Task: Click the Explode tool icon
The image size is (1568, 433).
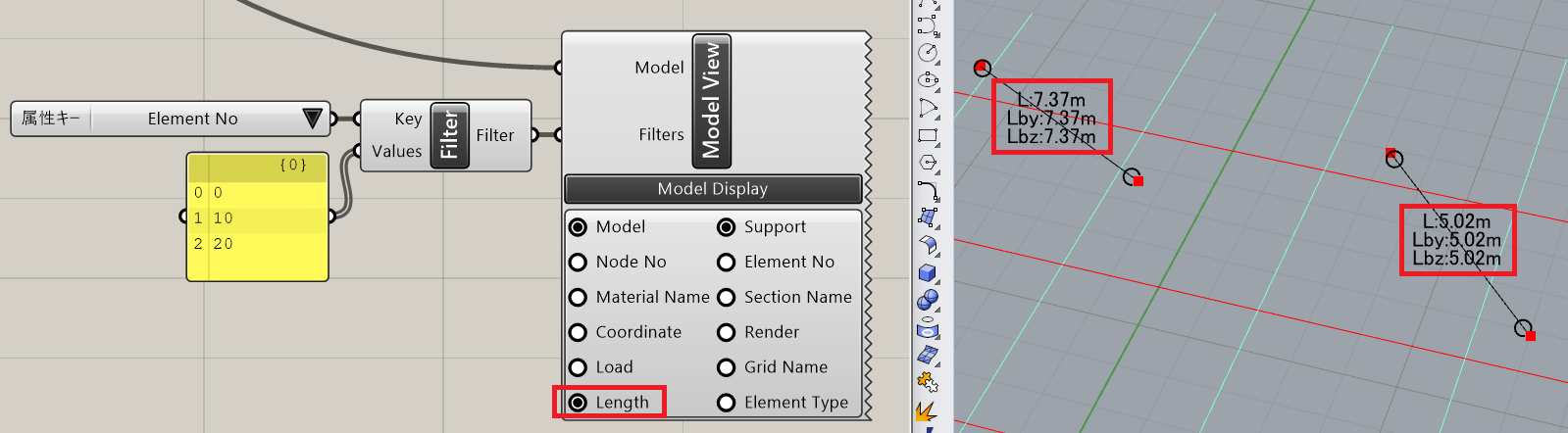Action: click(926, 411)
